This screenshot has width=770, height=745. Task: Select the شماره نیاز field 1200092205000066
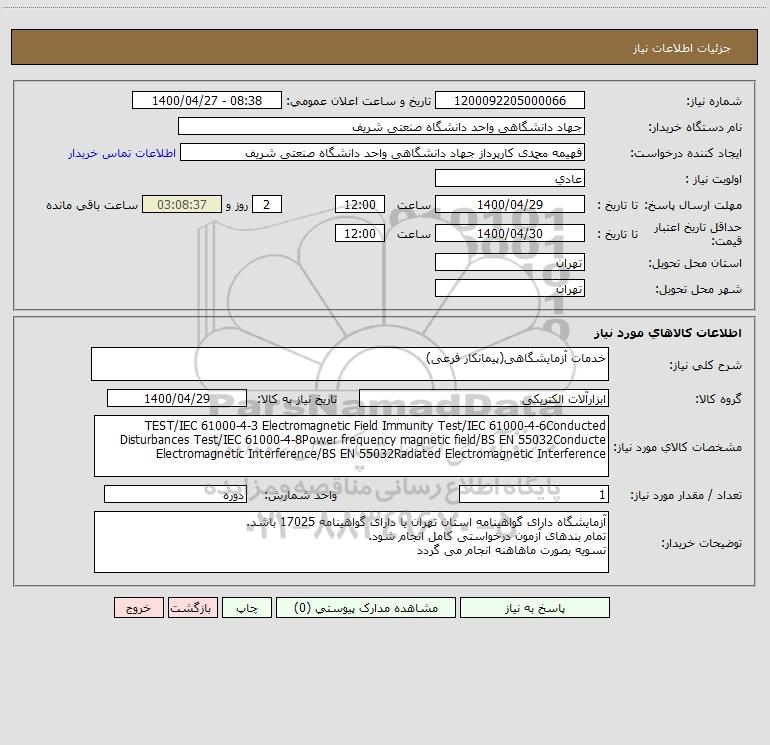pyautogui.click(x=510, y=101)
